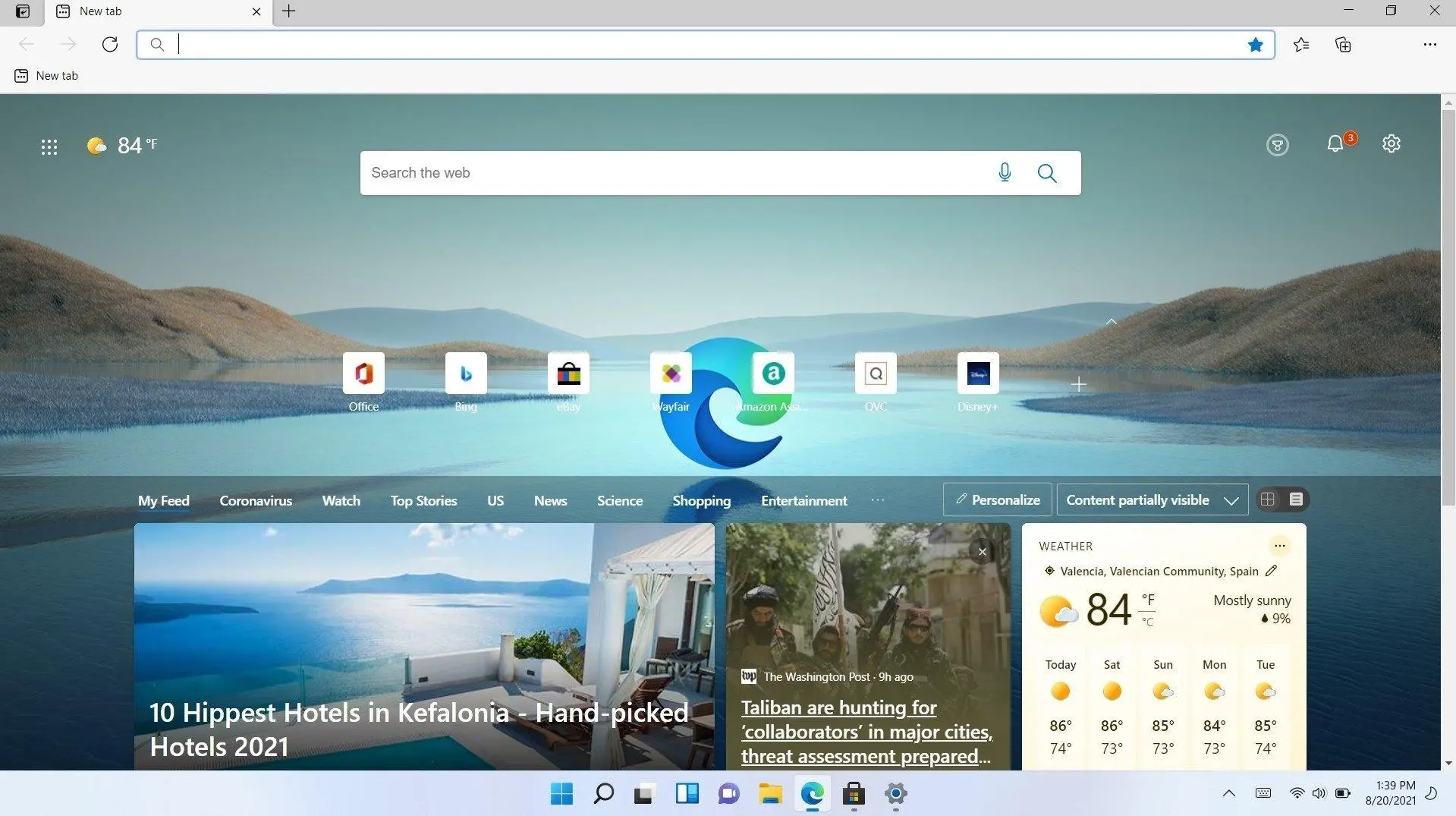Show more feed categories via ellipsis

click(878, 500)
